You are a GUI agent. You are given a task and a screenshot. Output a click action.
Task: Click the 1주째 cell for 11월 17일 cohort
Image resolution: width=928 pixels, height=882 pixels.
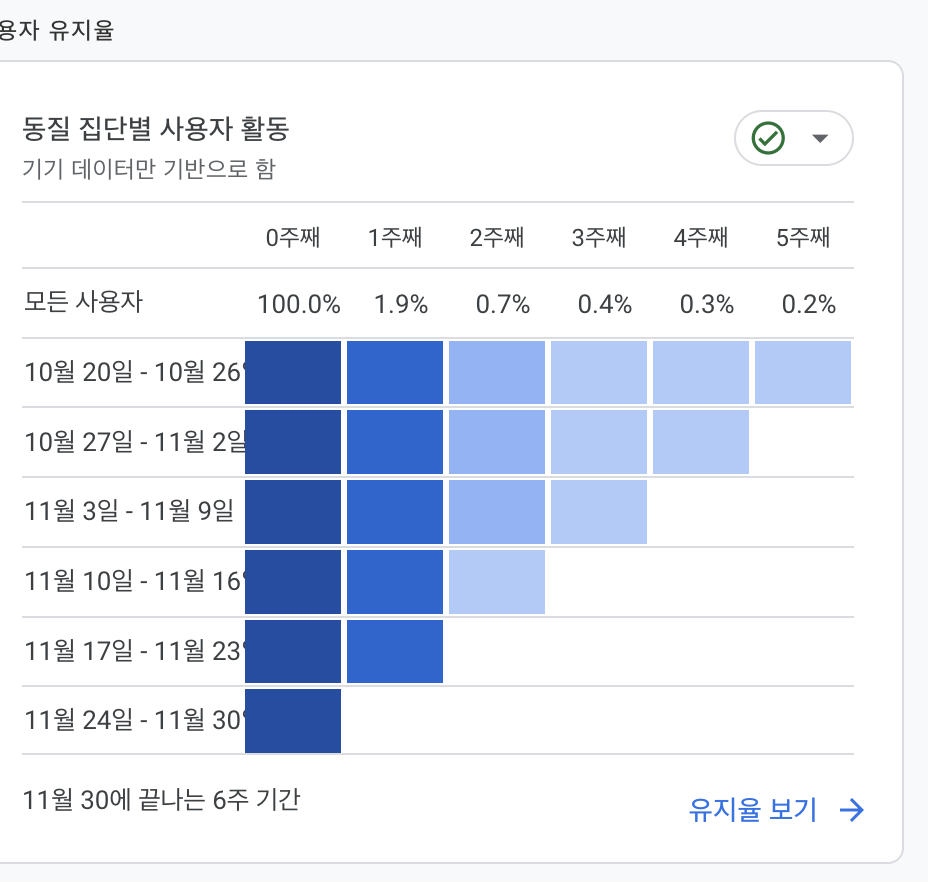pos(395,651)
